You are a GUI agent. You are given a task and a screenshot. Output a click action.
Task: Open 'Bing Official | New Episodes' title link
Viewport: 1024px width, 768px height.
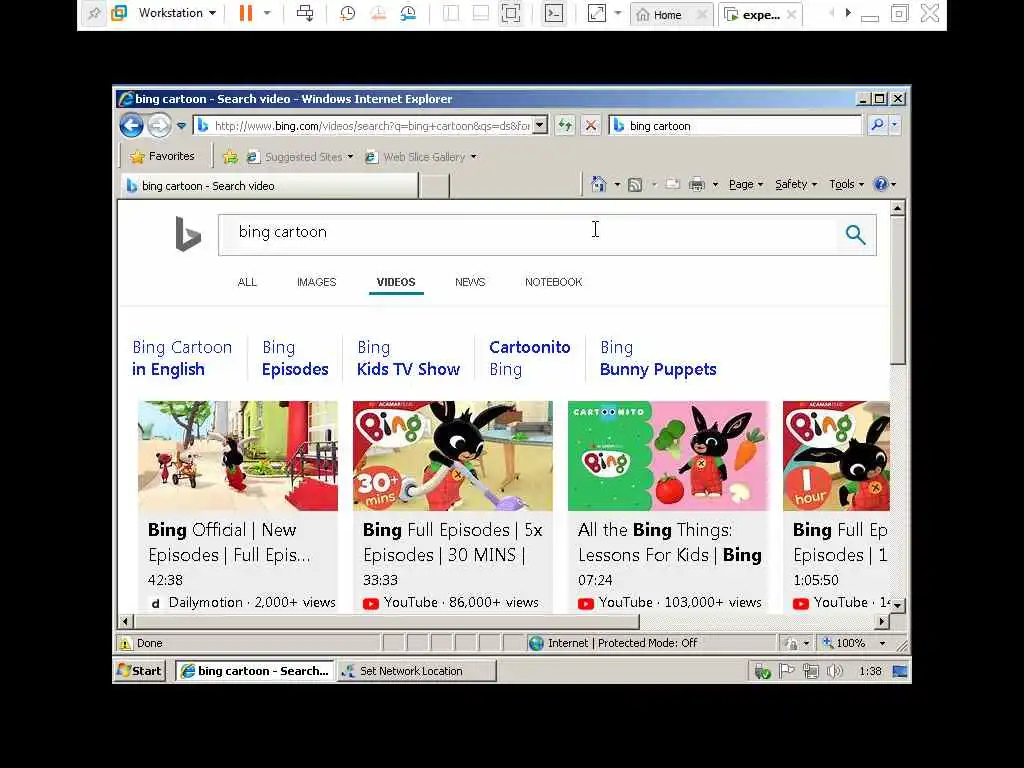point(229,542)
